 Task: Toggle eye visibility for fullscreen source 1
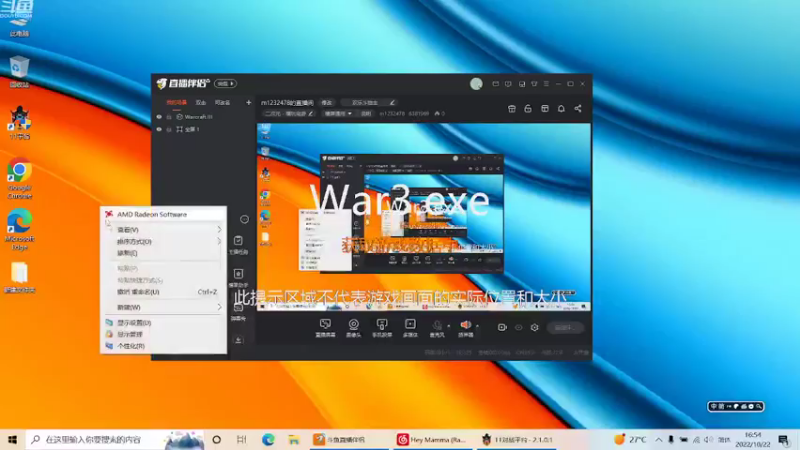(x=159, y=130)
